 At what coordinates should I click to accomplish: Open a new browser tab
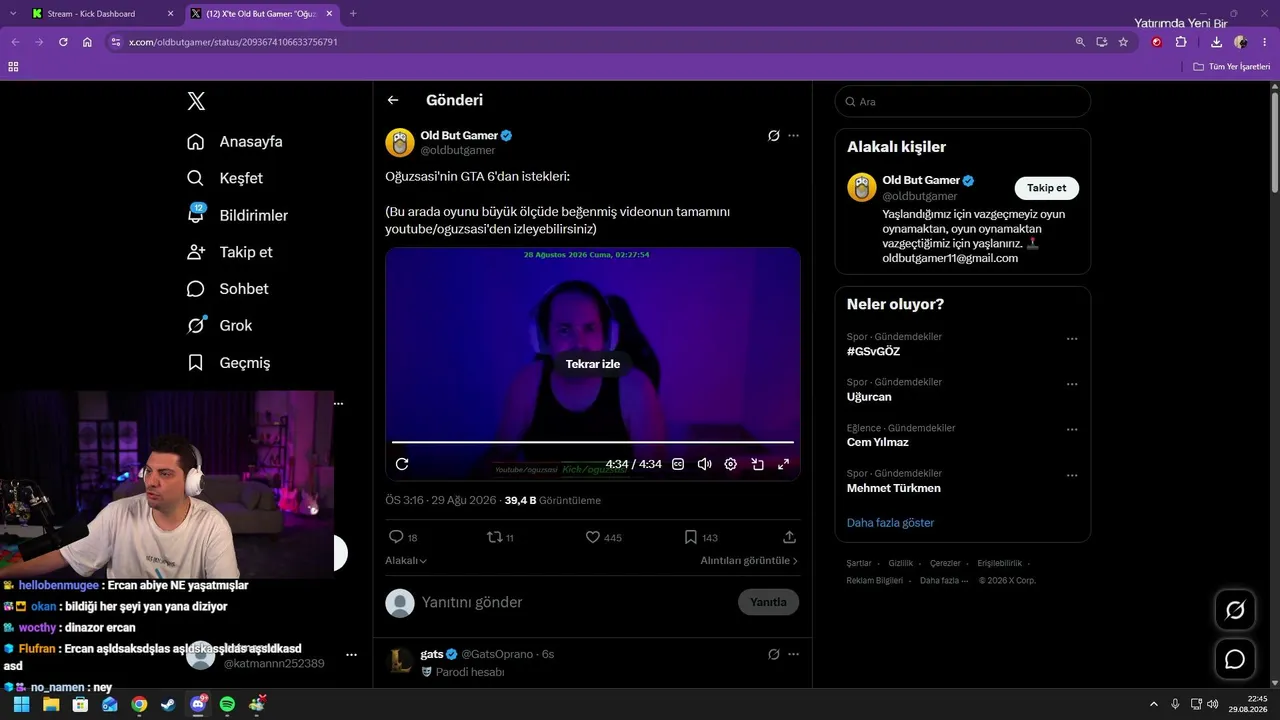(353, 14)
